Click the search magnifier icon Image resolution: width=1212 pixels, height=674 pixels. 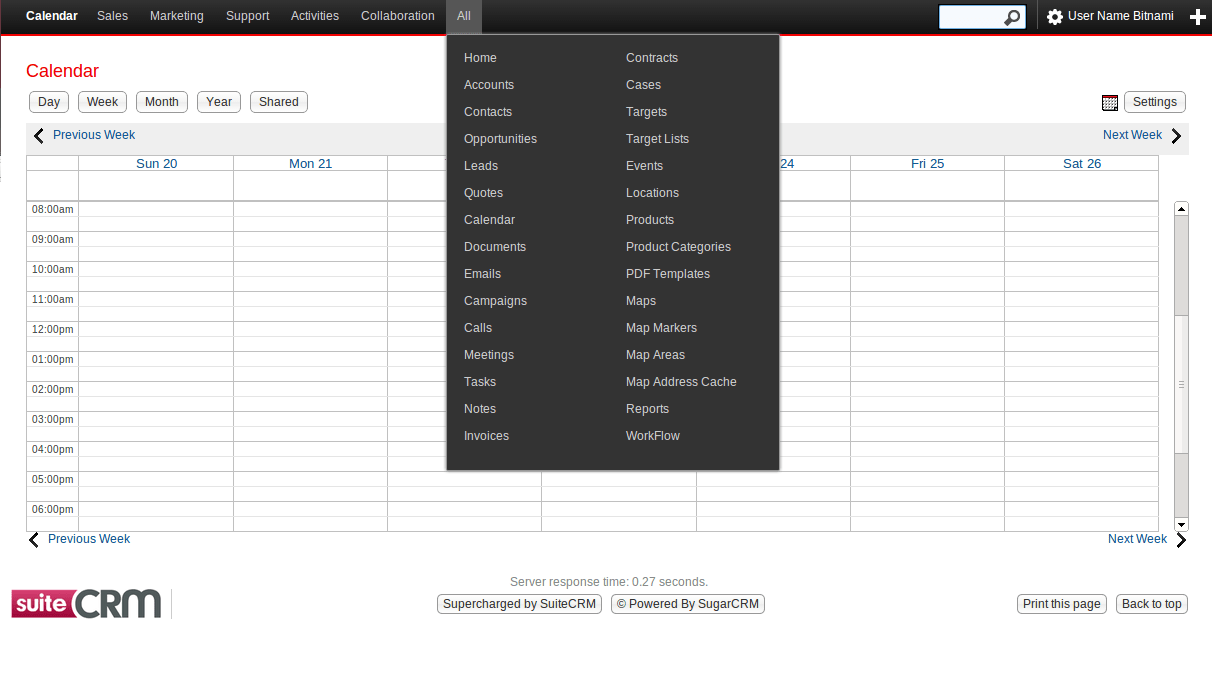click(x=1013, y=17)
